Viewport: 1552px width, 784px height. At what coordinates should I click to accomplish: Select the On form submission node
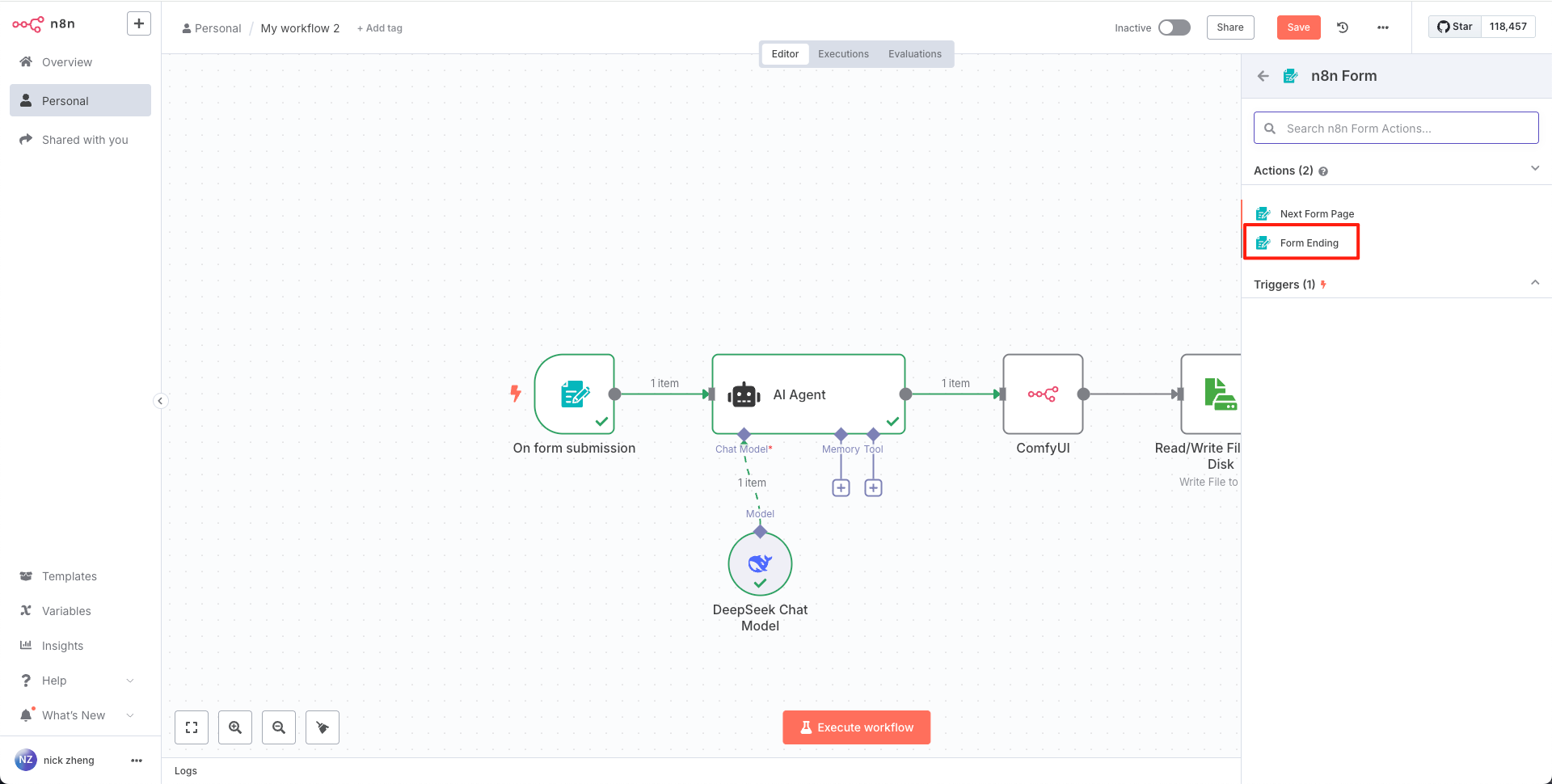point(575,394)
